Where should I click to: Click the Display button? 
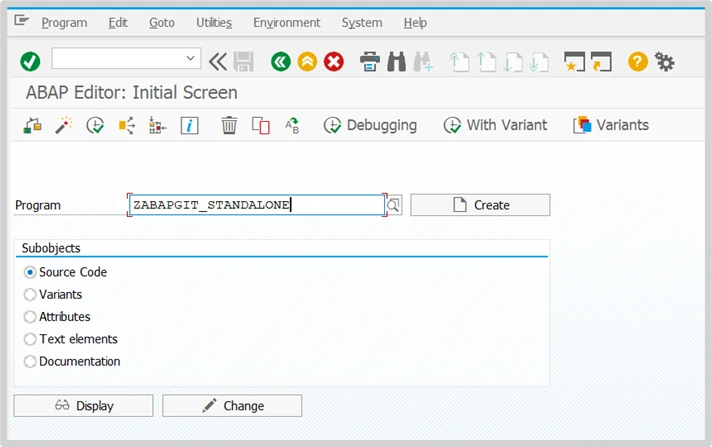coord(84,406)
